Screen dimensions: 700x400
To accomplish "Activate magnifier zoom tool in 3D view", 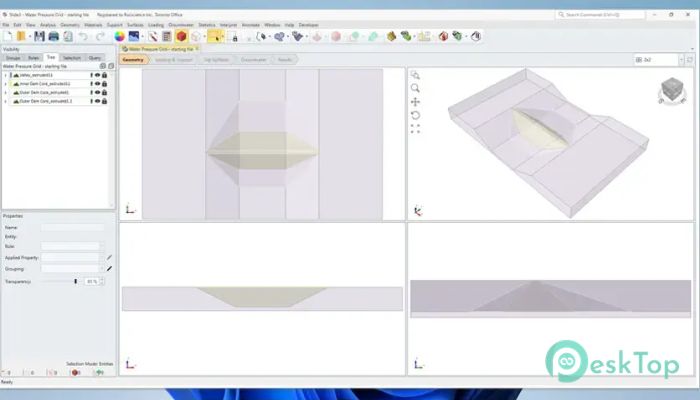I will [415, 88].
